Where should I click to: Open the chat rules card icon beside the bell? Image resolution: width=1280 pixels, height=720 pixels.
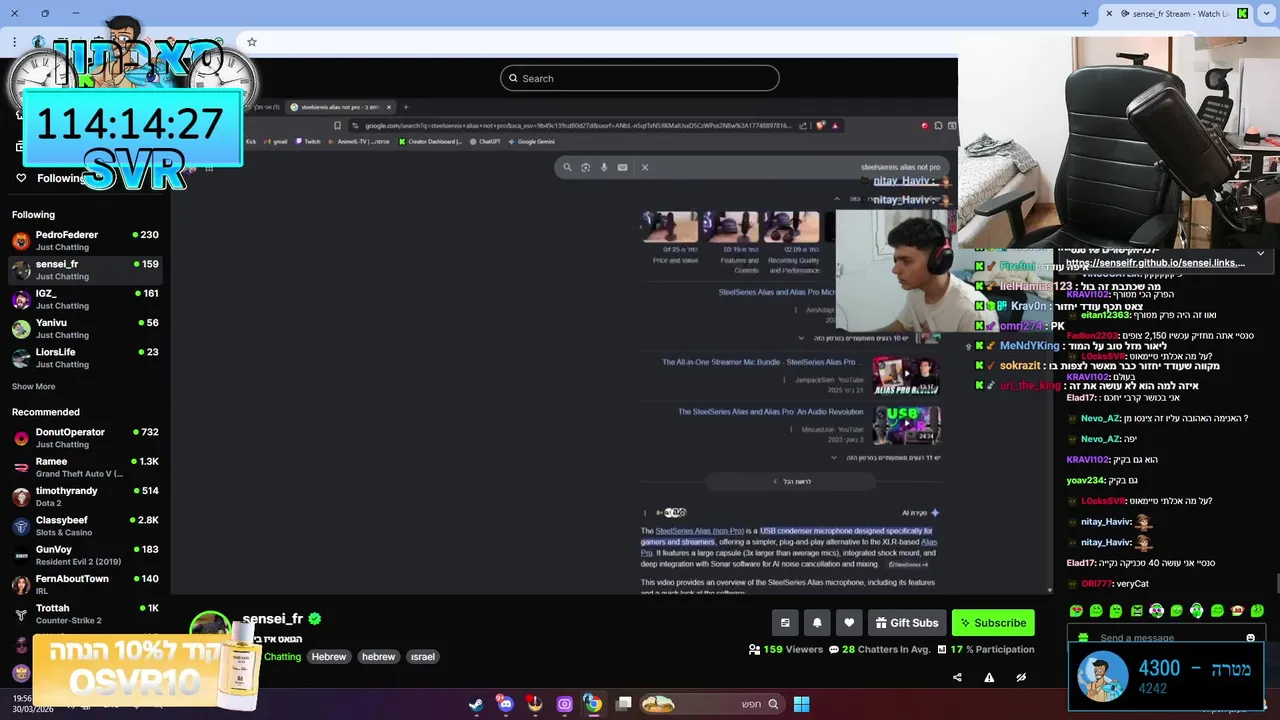785,622
